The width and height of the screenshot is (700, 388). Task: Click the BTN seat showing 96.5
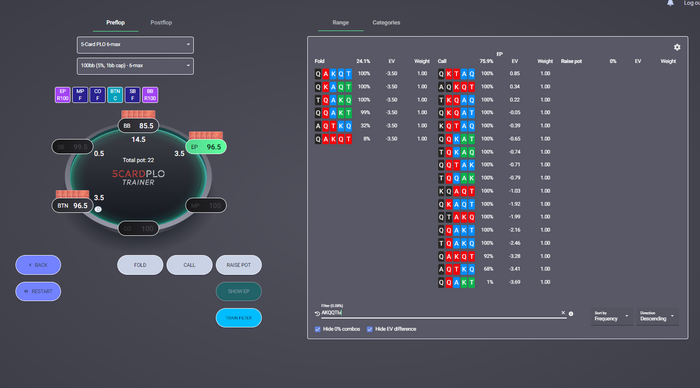pos(72,205)
